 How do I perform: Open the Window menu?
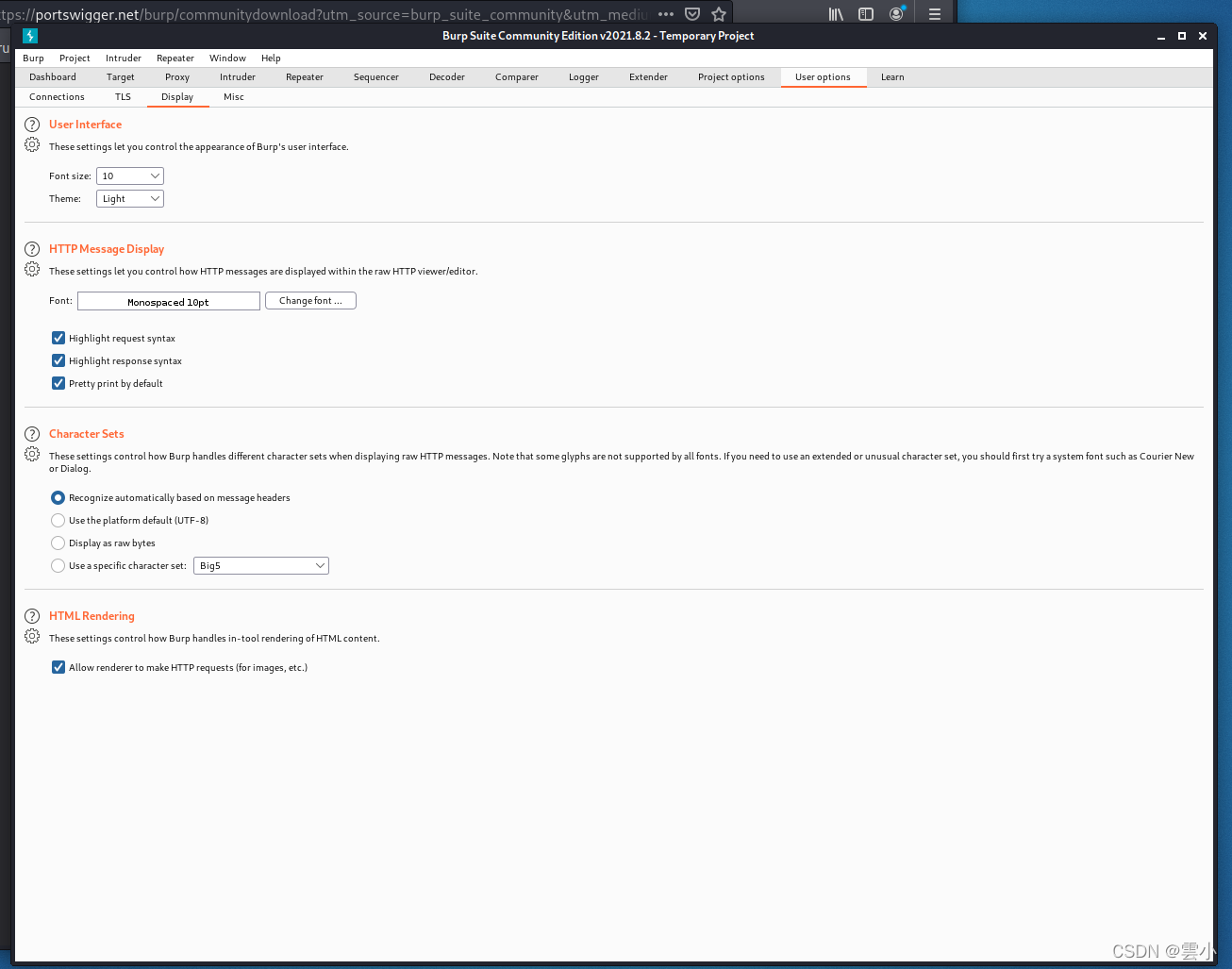point(227,58)
